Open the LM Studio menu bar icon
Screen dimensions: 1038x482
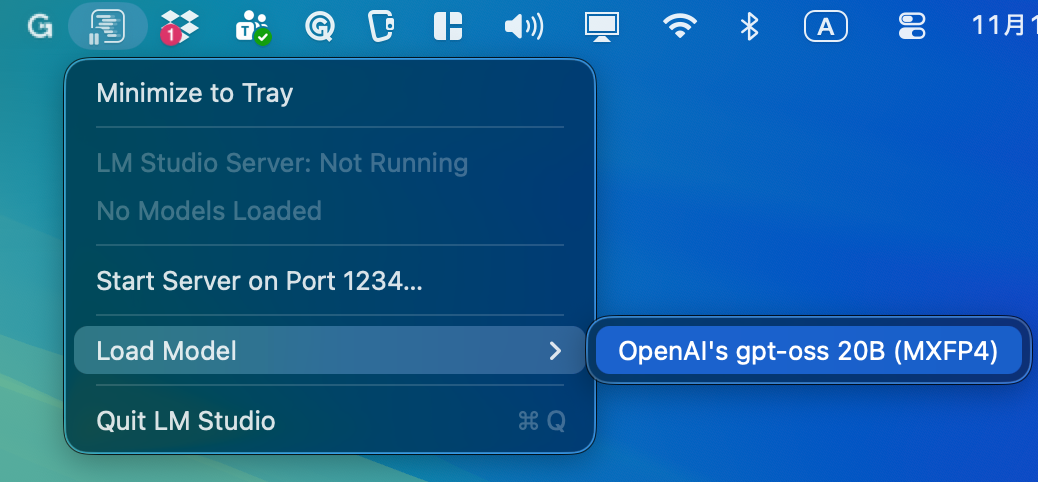tap(107, 26)
